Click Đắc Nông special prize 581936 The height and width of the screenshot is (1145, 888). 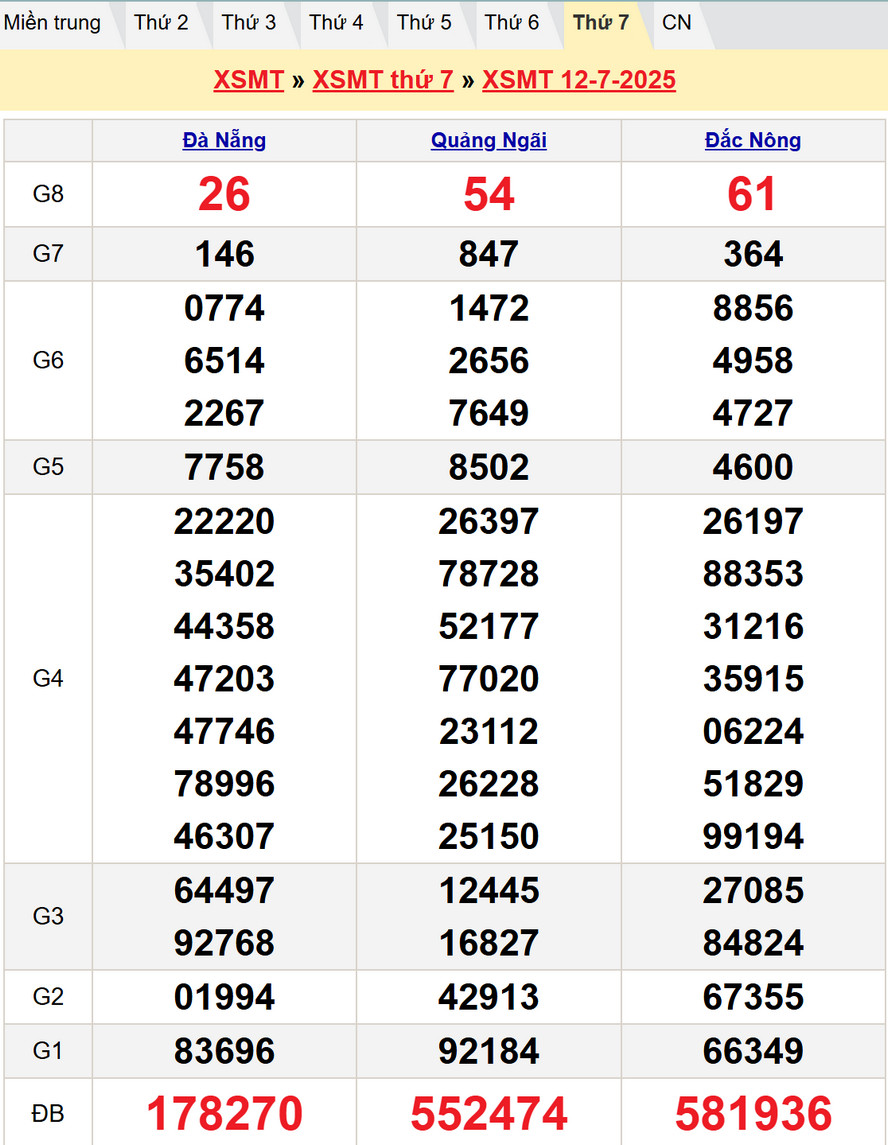pyautogui.click(x=753, y=1113)
